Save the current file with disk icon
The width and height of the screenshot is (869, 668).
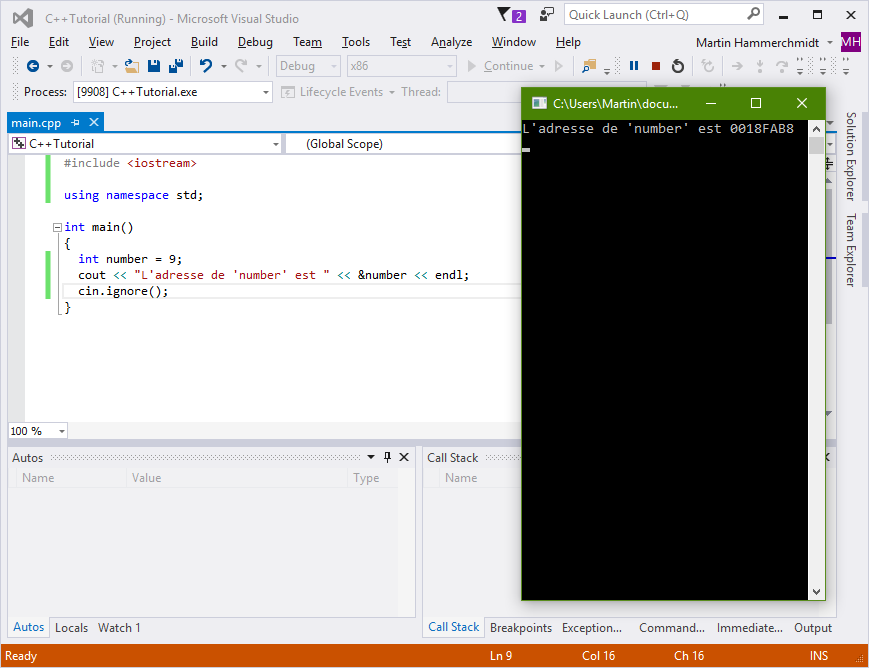tap(154, 67)
